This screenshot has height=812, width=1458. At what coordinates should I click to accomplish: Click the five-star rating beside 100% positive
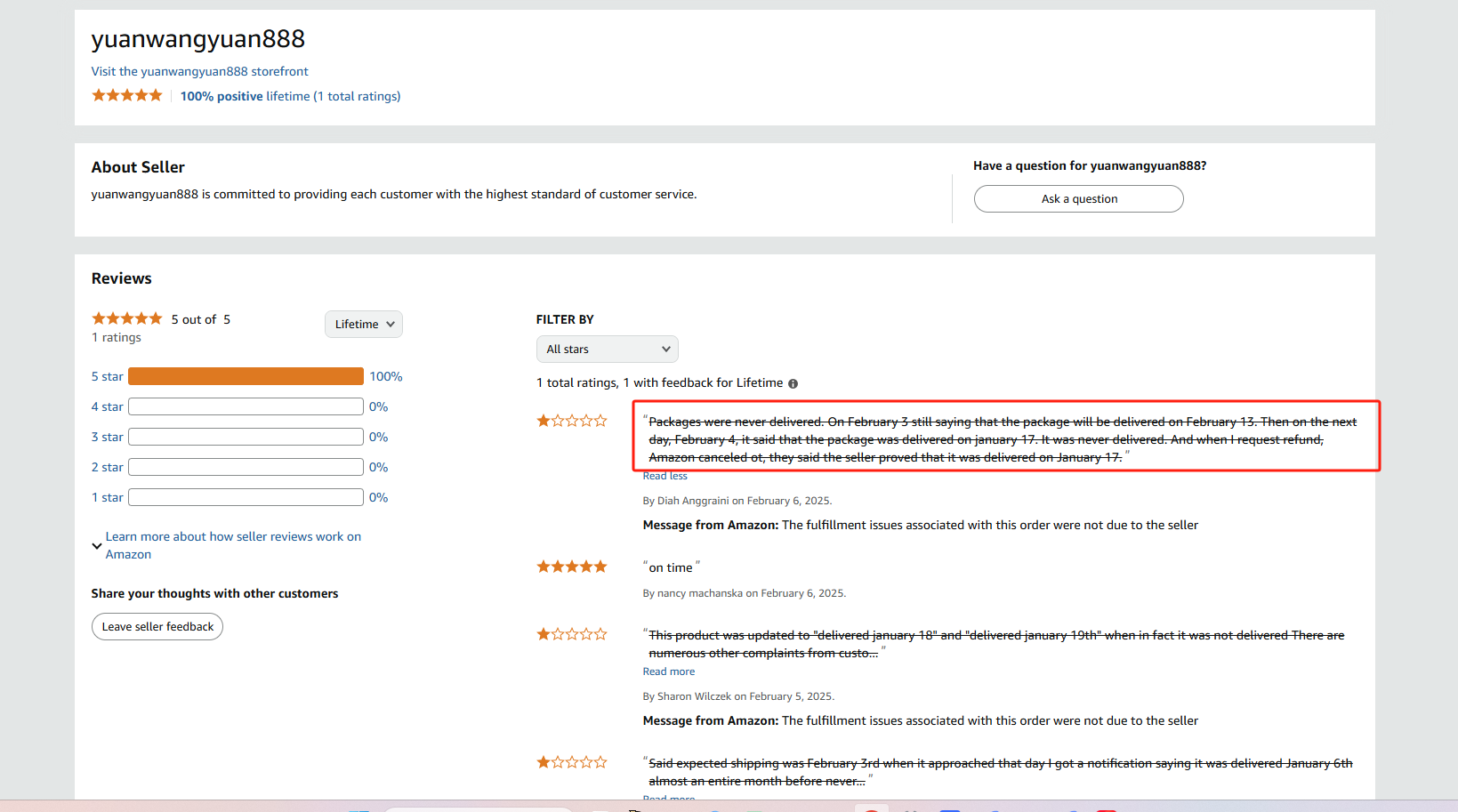(127, 95)
